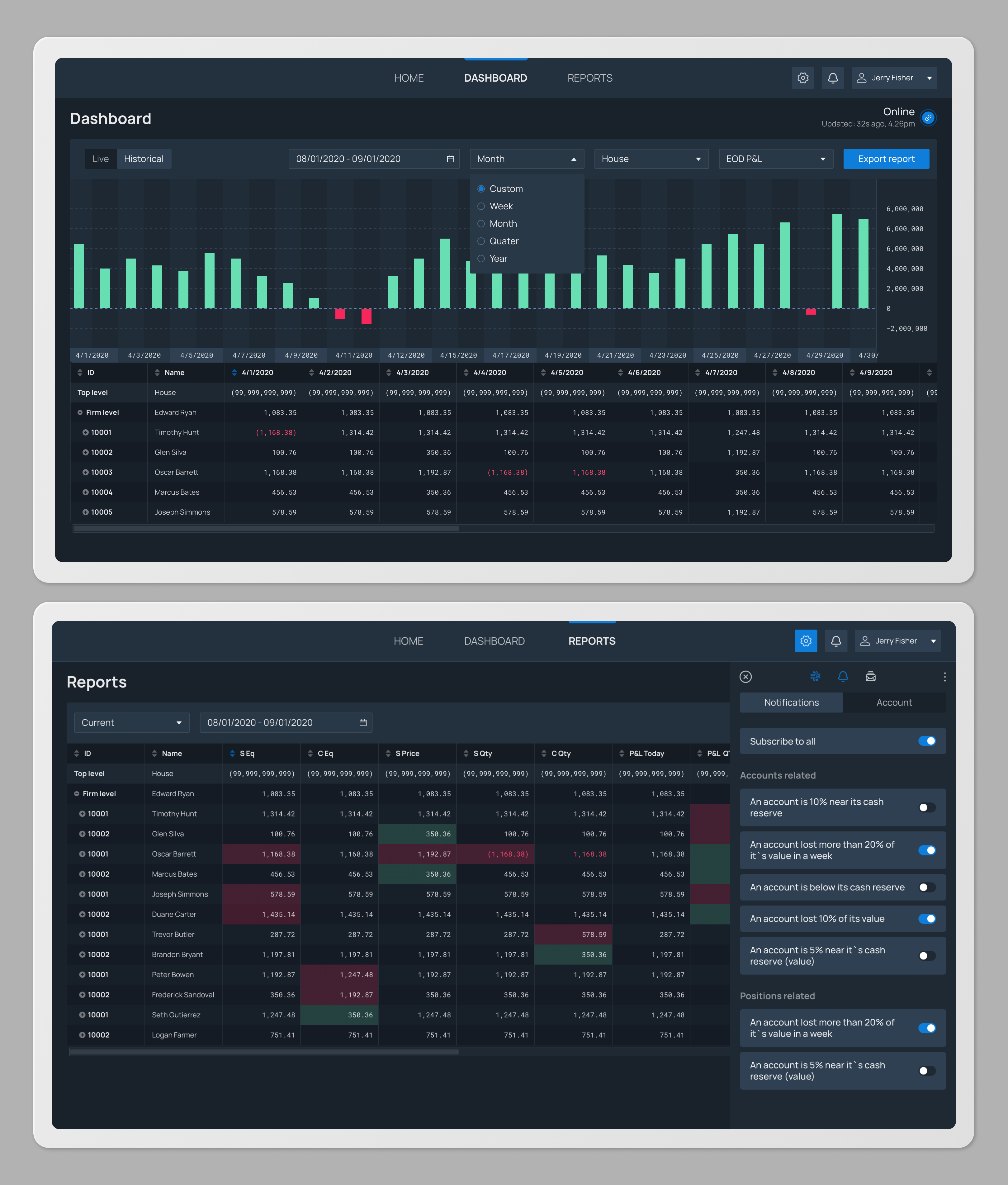
Task: Enable 'An account is below its cash reserve'
Action: click(926, 887)
